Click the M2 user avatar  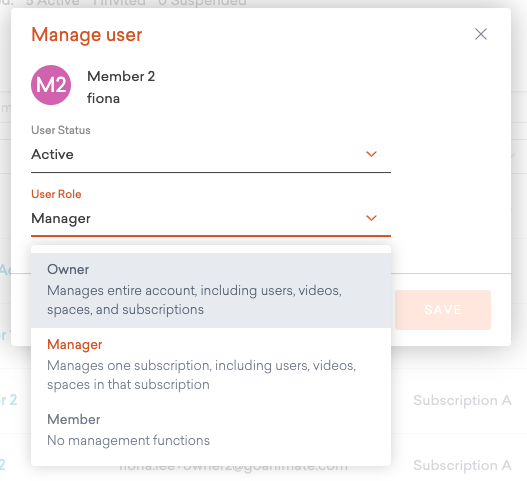click(x=51, y=85)
